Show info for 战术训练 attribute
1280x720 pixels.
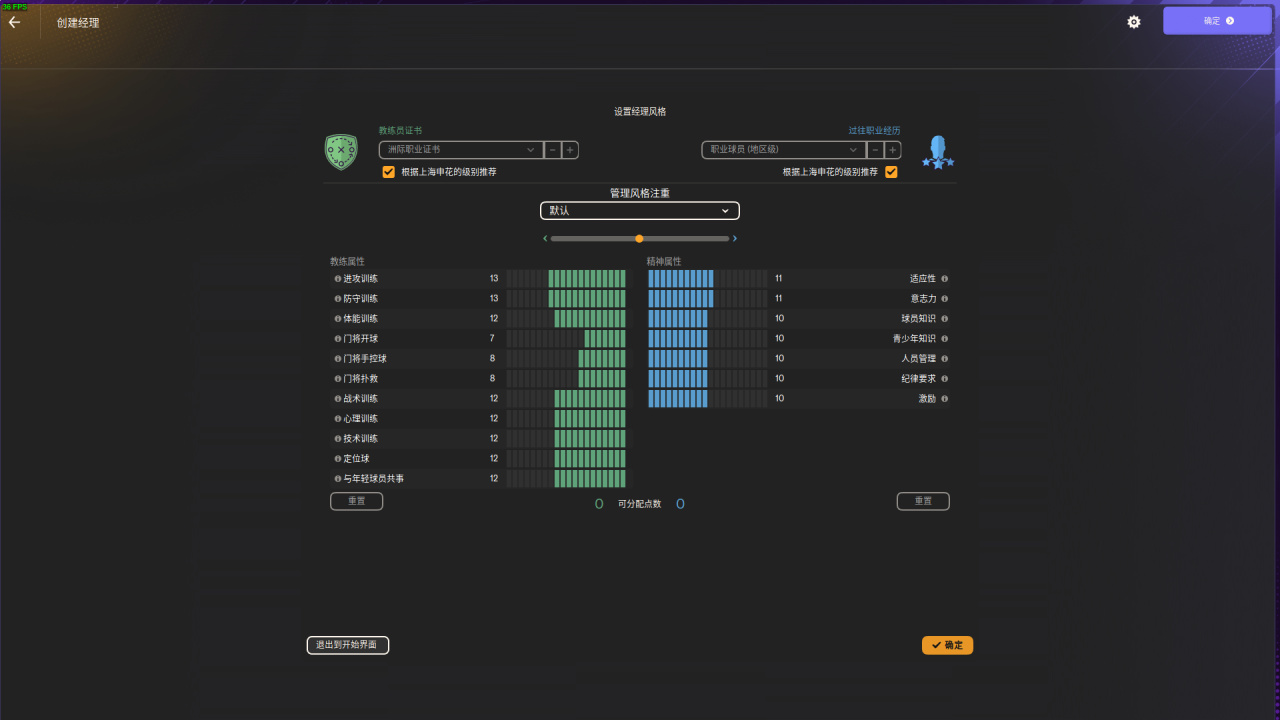[338, 399]
